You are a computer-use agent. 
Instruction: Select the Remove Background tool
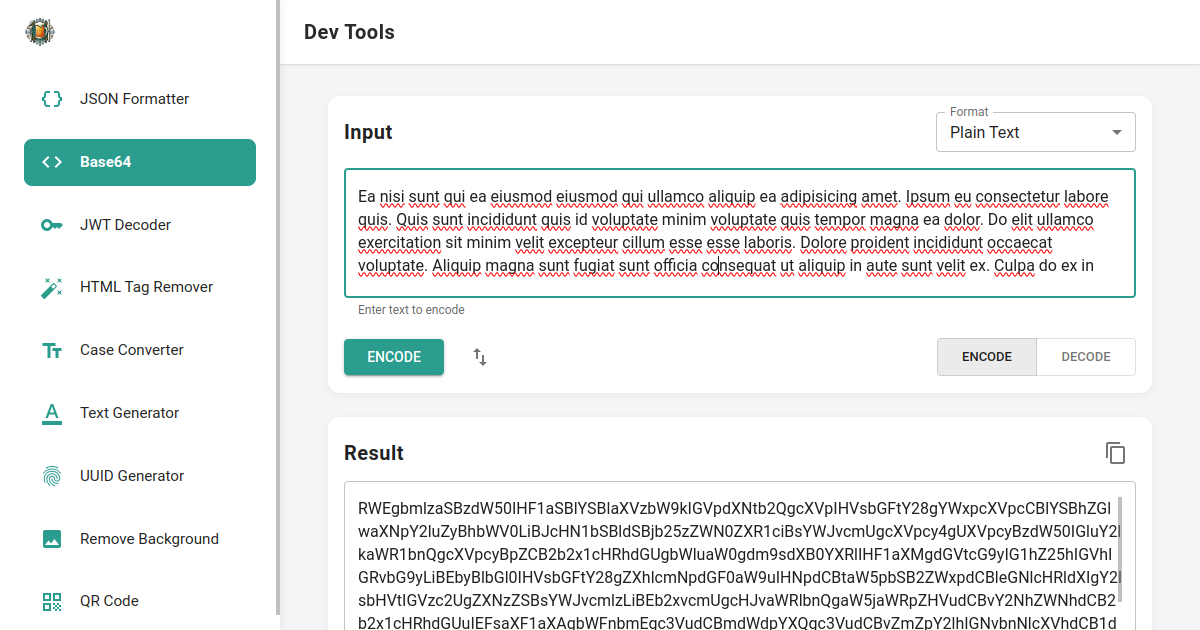pos(149,539)
